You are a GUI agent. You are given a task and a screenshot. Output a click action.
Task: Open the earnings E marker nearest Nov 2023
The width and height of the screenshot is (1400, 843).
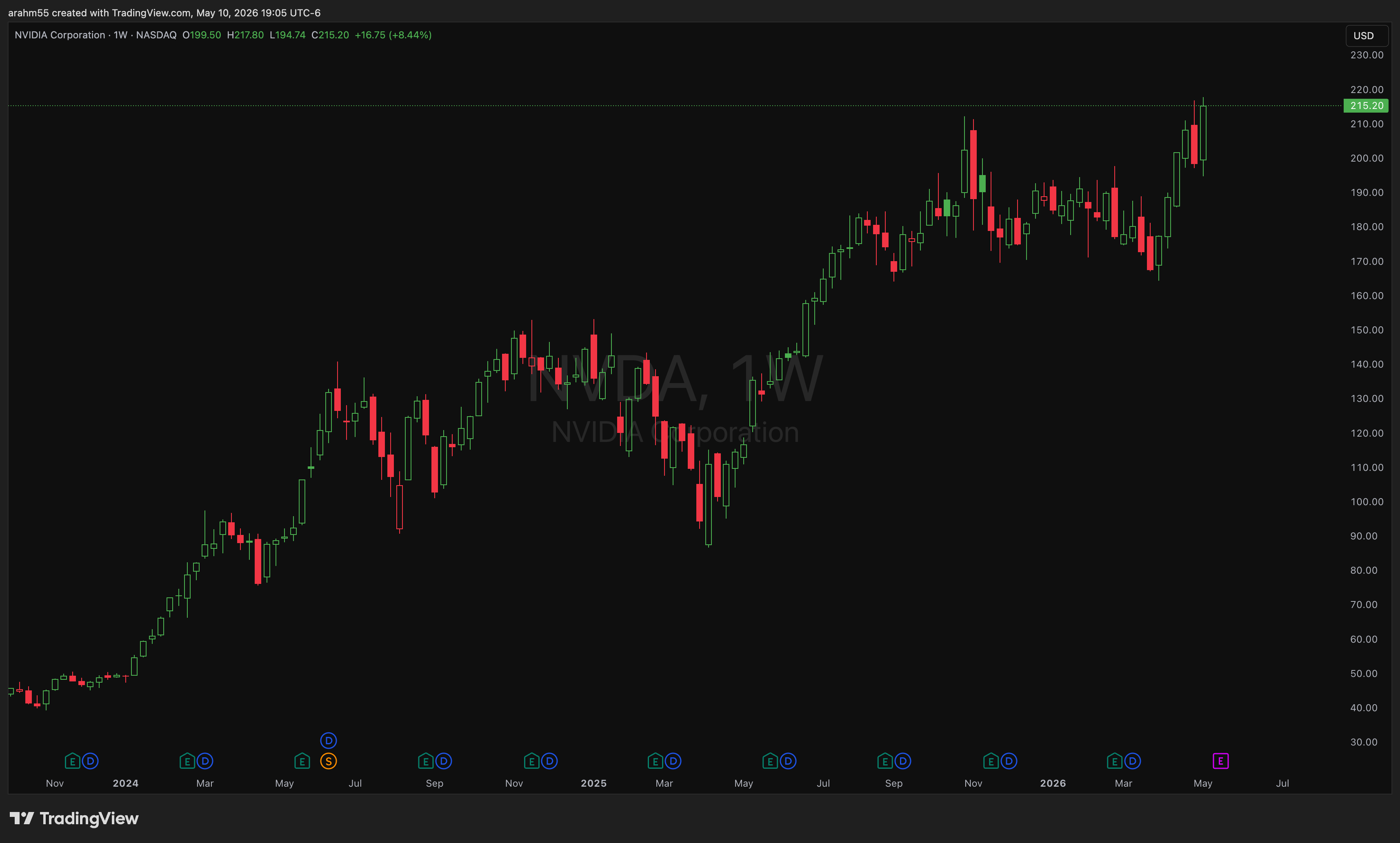coord(72,761)
